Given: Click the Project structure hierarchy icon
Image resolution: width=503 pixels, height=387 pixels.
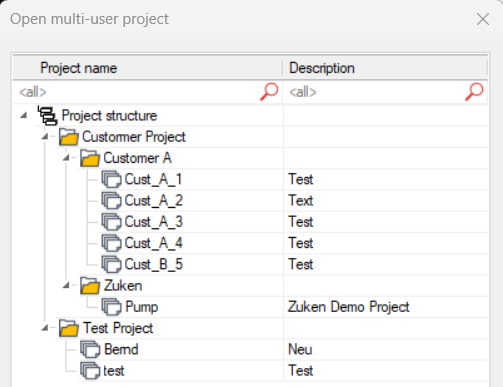Looking at the screenshot, I should (x=47, y=116).
